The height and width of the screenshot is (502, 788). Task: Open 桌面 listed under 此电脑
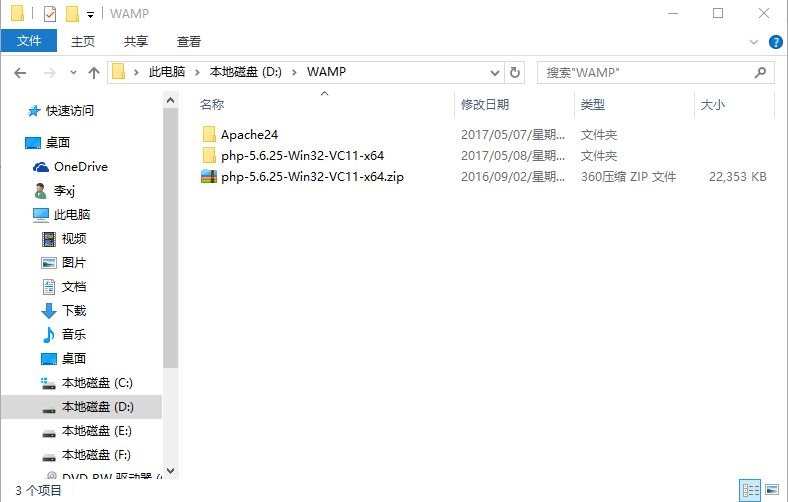(74, 359)
